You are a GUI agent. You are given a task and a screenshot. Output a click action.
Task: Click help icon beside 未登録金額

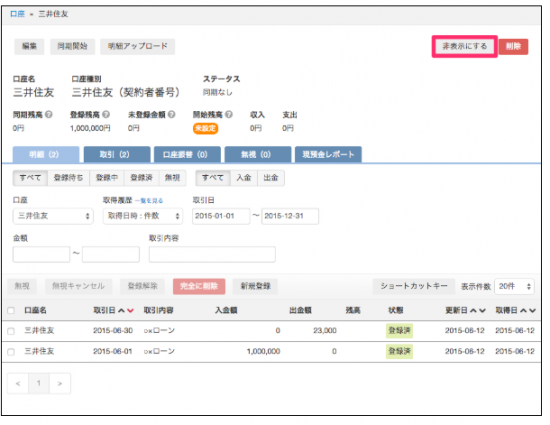tap(171, 114)
